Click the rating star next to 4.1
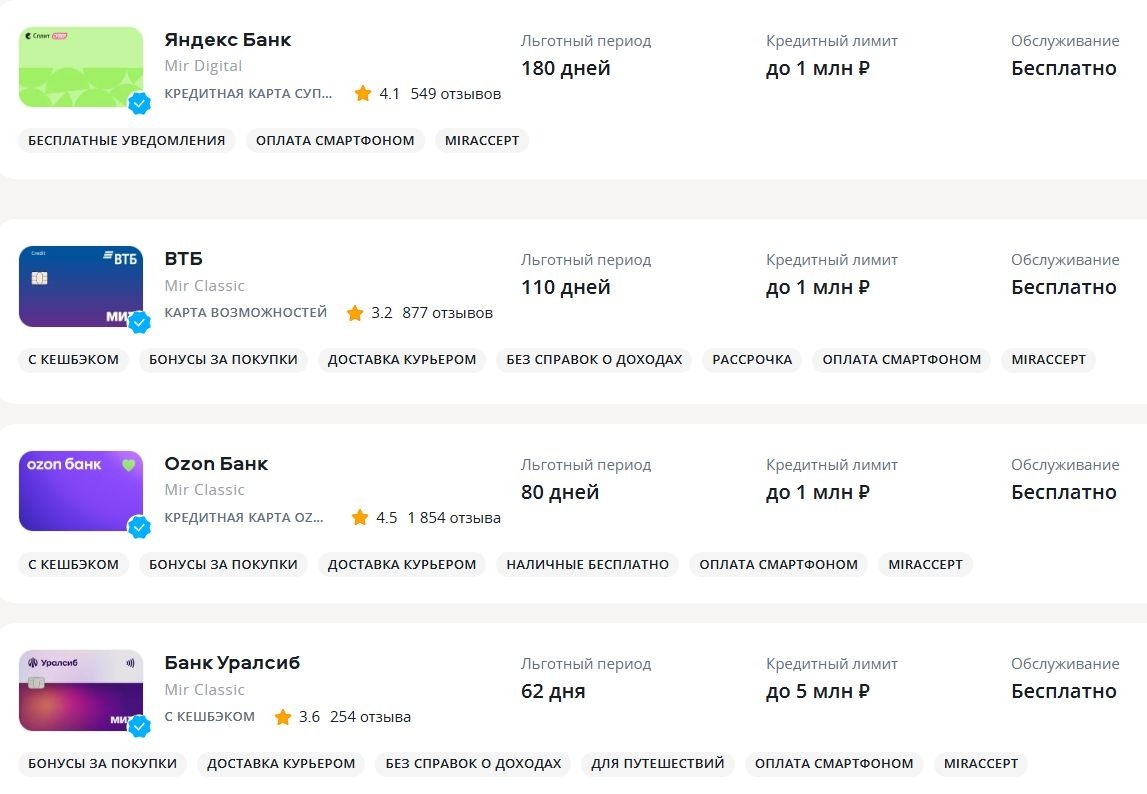1147x794 pixels. tap(363, 93)
